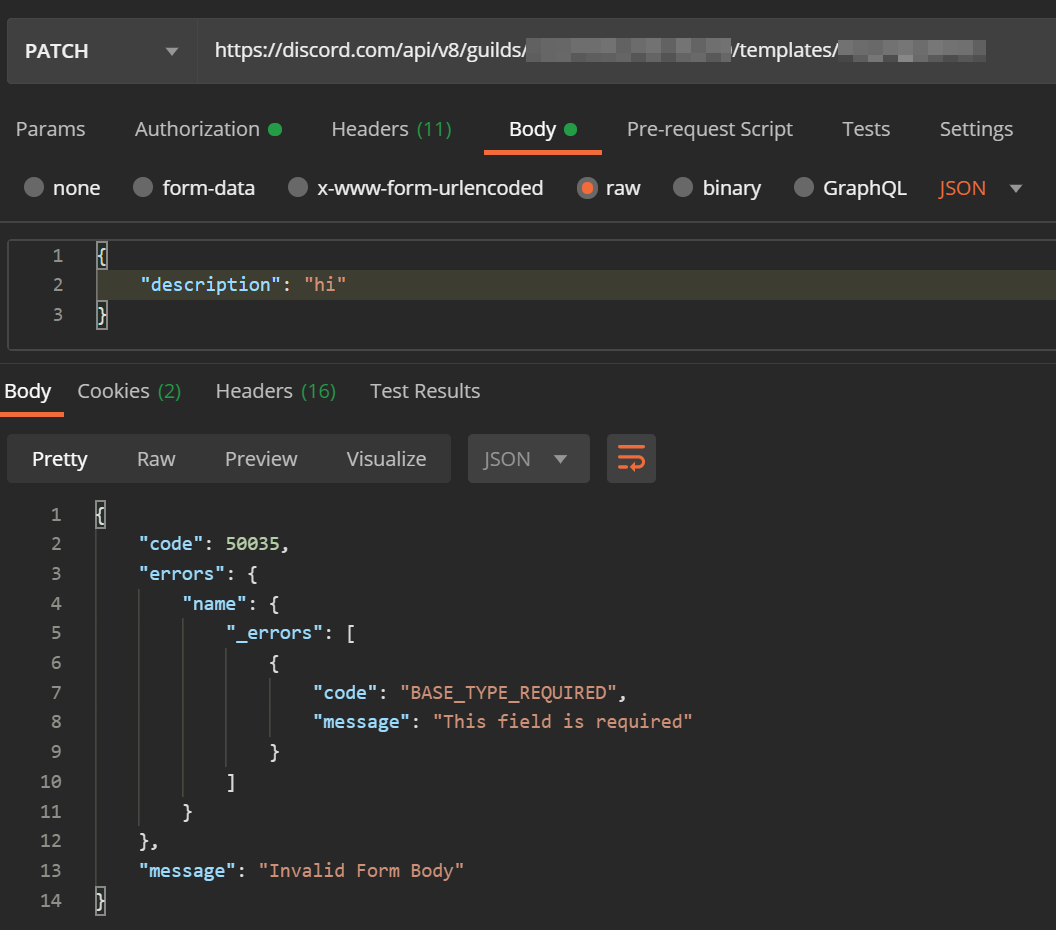Open the PATCH method dropdown

101,51
